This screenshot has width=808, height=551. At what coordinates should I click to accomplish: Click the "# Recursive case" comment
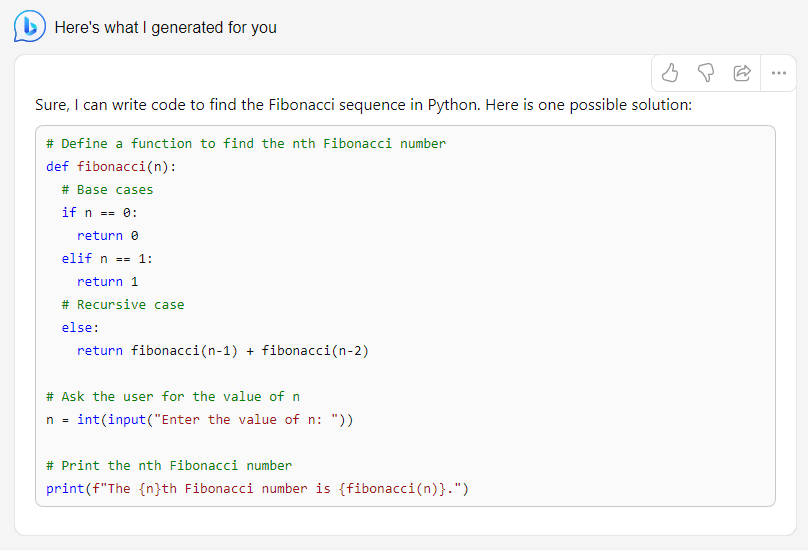coord(122,305)
